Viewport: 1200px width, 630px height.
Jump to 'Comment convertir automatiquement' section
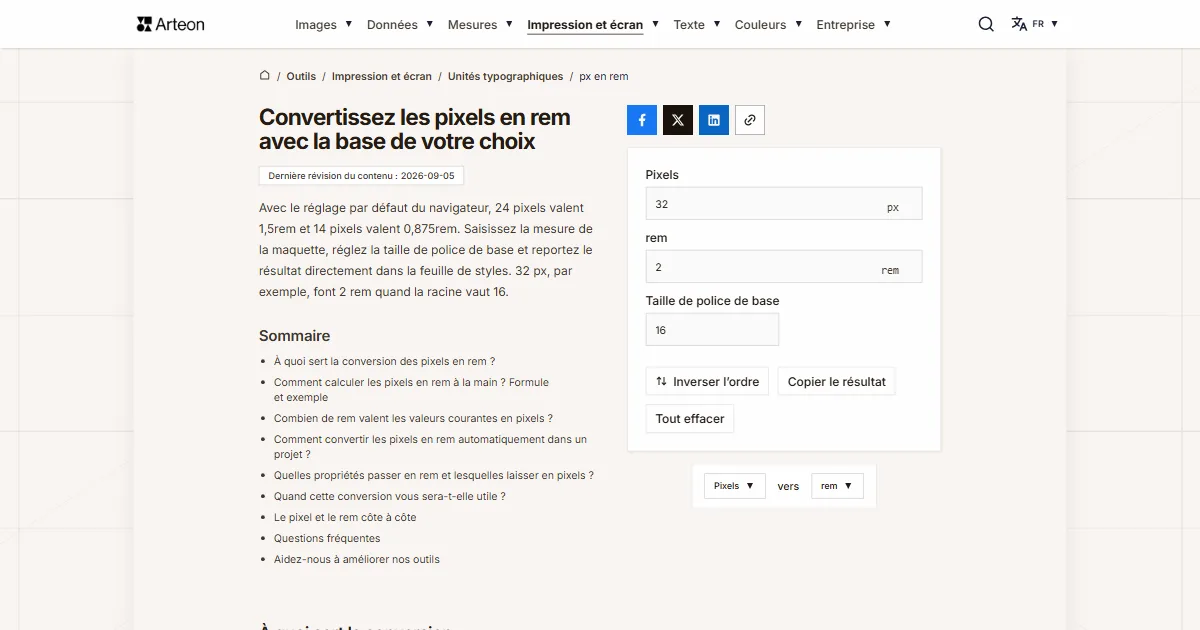tap(430, 447)
